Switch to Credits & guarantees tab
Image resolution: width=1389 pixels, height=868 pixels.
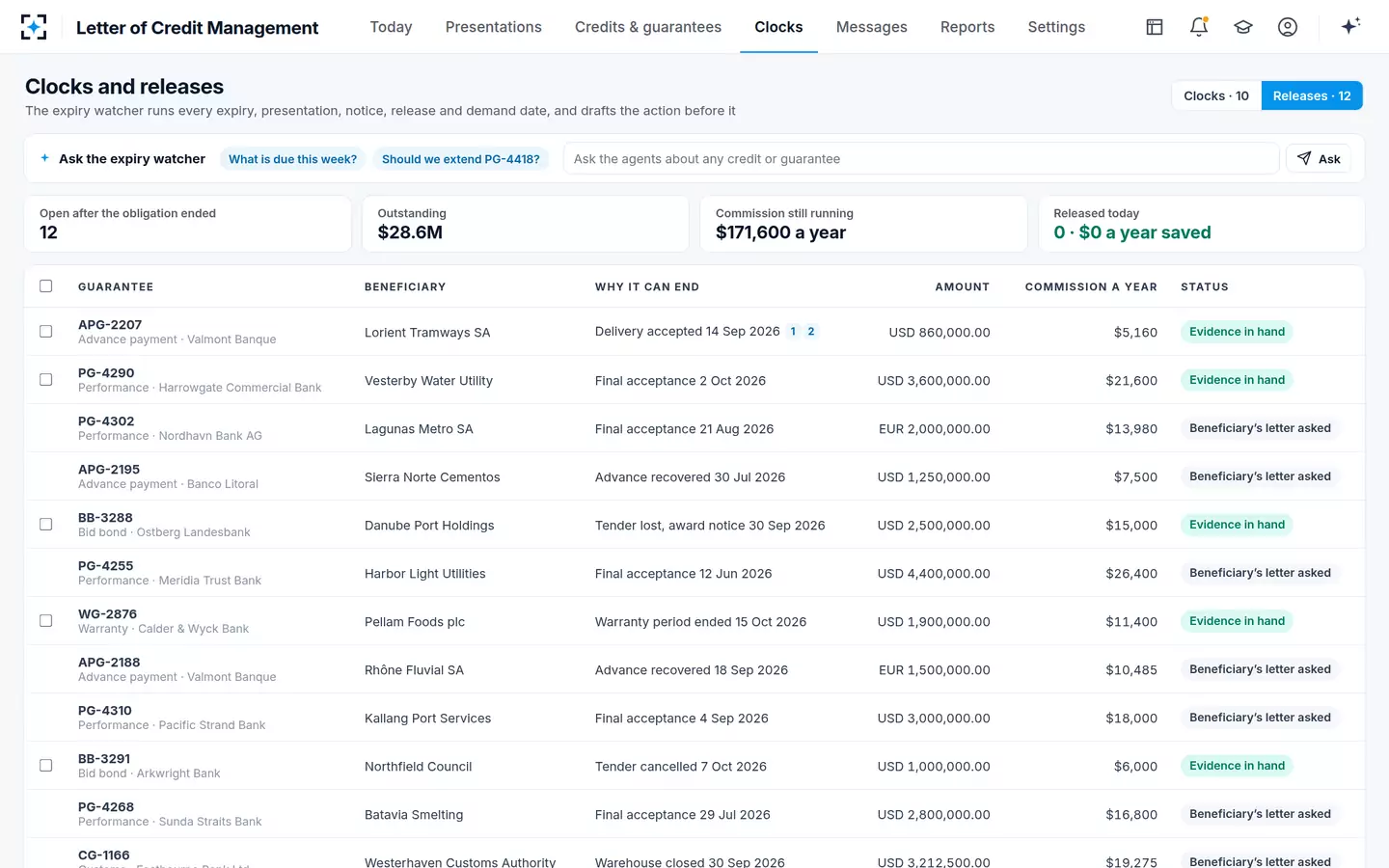coord(648,27)
